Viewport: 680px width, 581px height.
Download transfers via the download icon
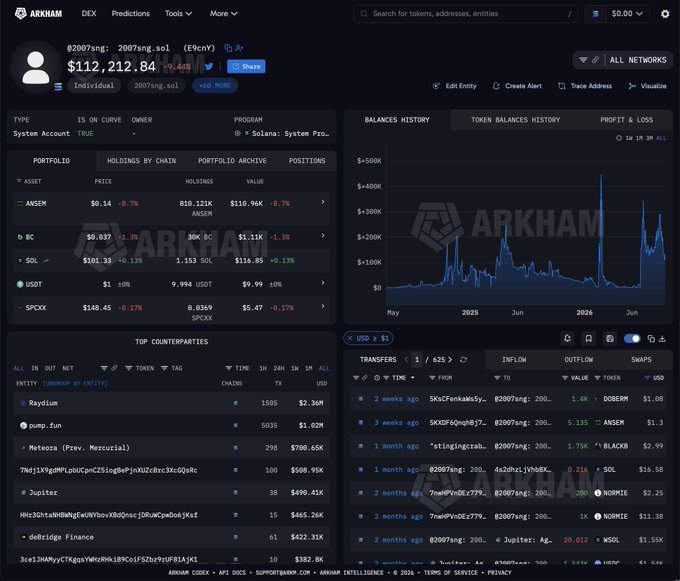[662, 339]
